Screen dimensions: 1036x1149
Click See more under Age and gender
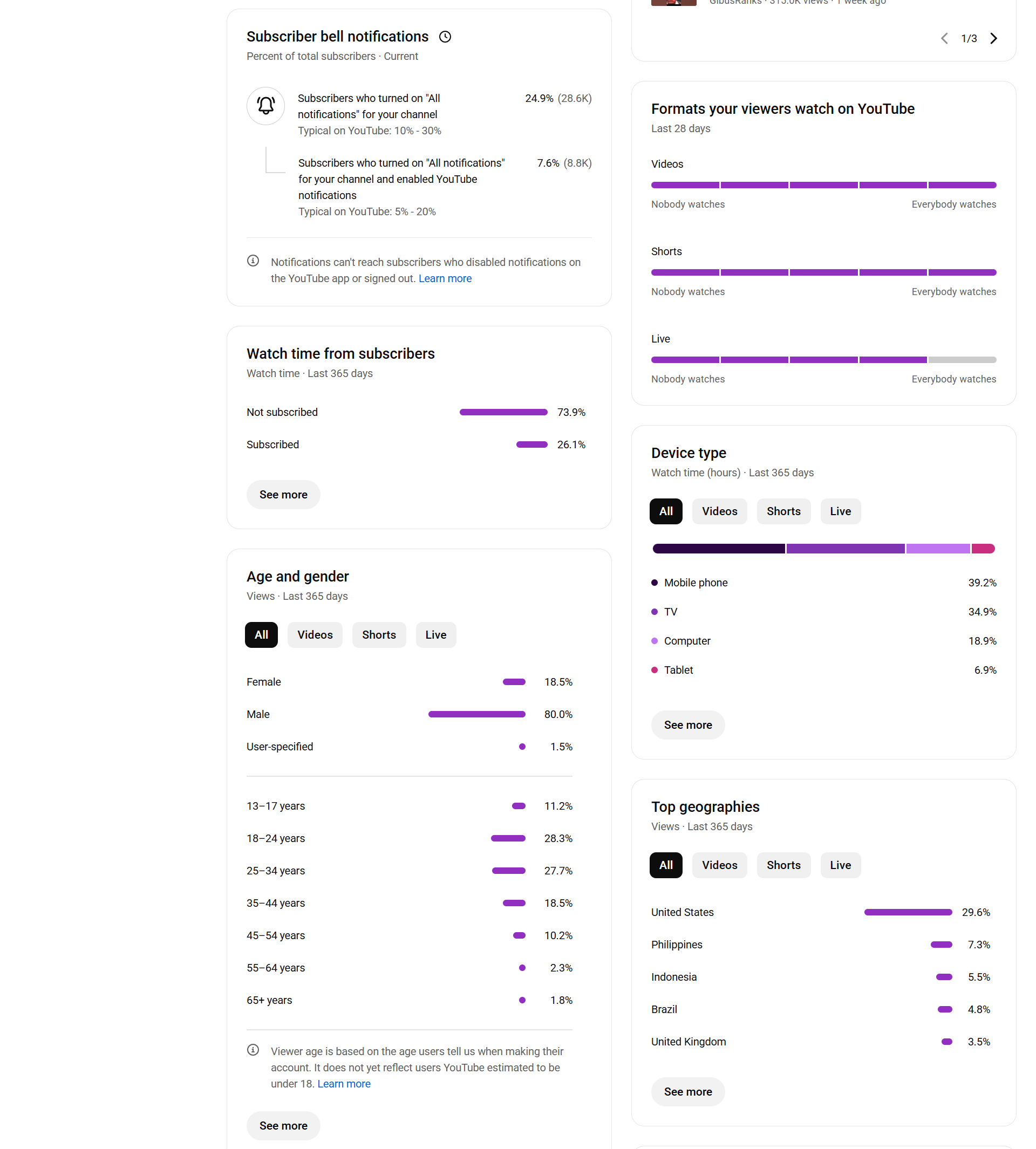(283, 1126)
